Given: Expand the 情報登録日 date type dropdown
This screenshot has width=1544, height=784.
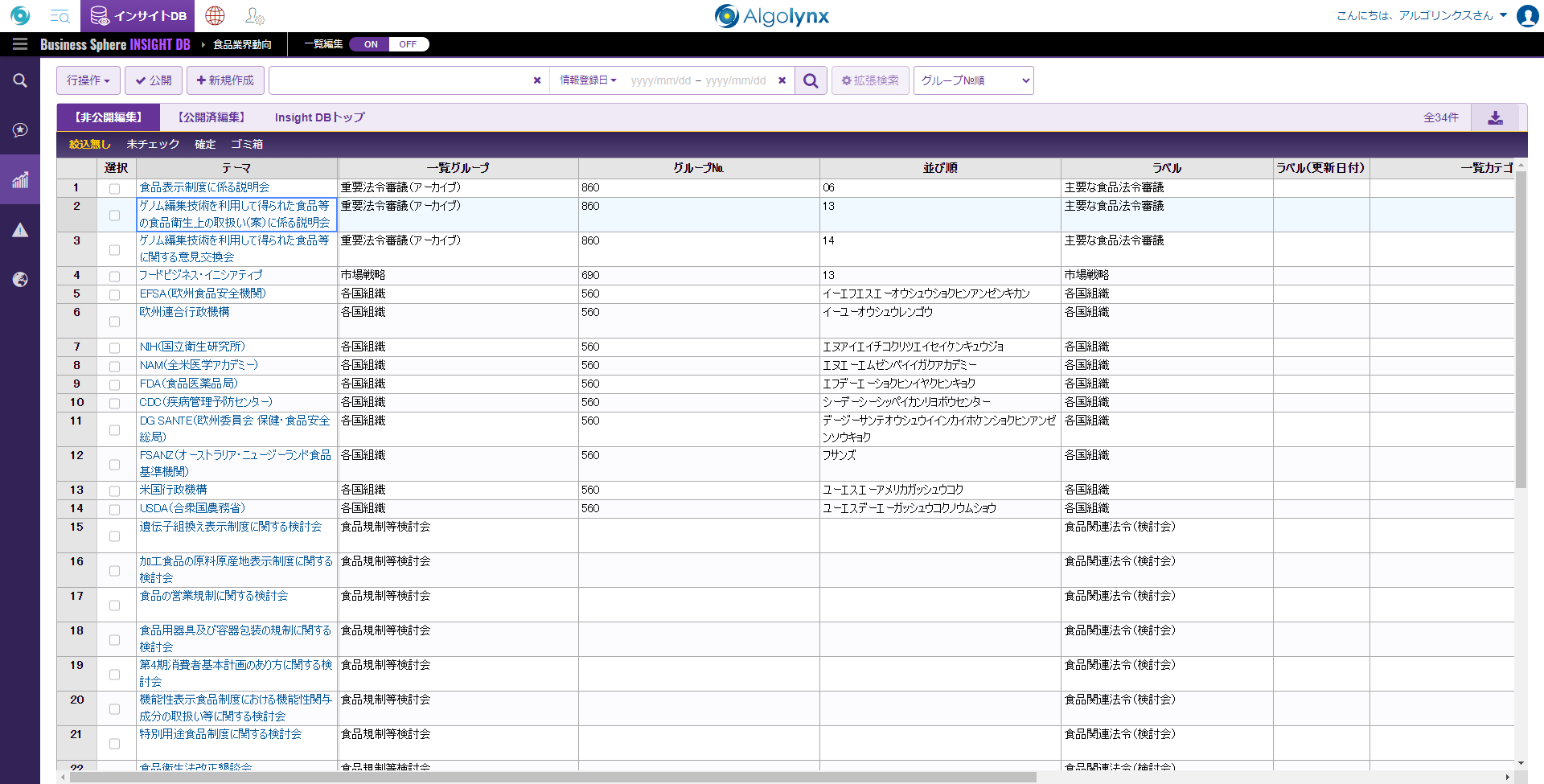Looking at the screenshot, I should pos(588,80).
